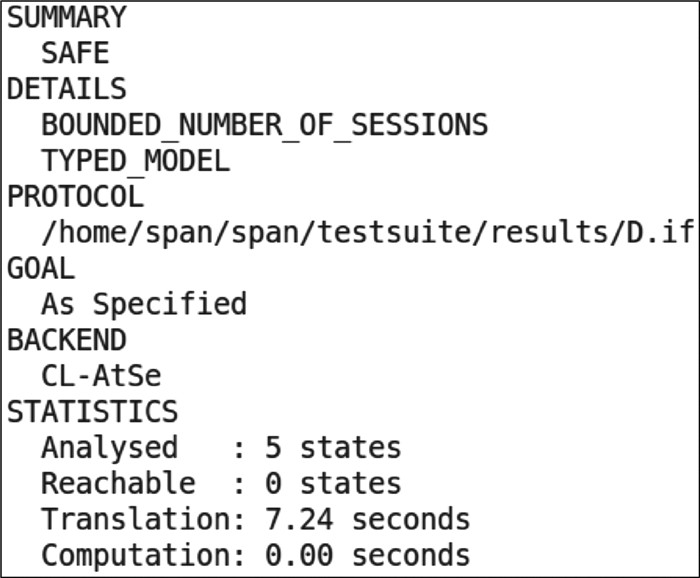Click the 'Analysed' statistics label
The width and height of the screenshot is (700, 578).
(x=109, y=447)
